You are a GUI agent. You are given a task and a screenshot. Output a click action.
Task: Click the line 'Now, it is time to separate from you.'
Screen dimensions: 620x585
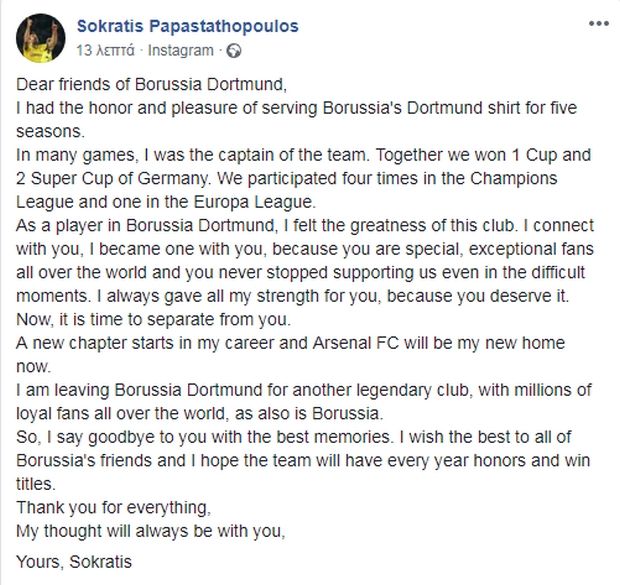153,319
